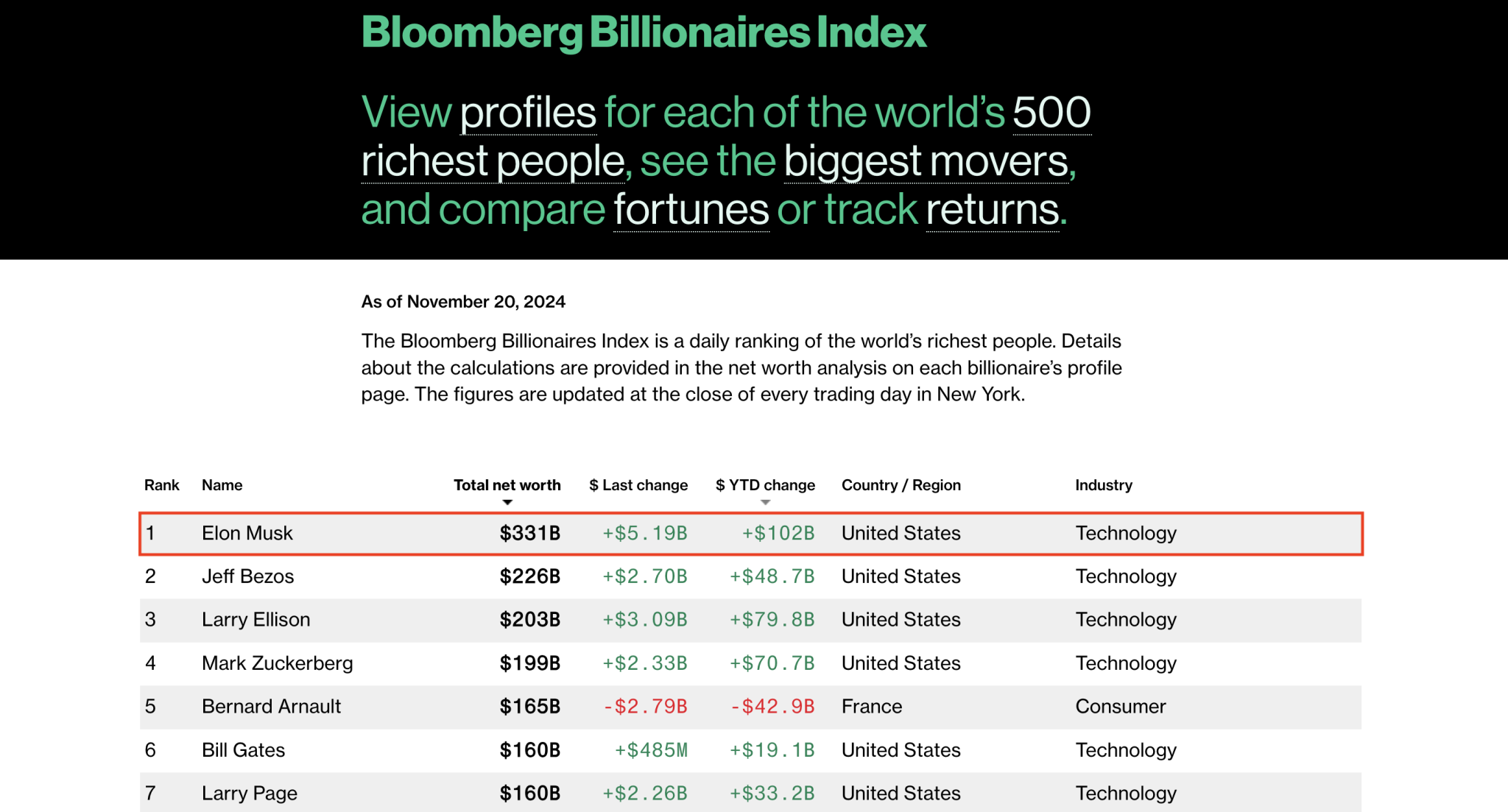This screenshot has width=1508, height=812.
Task: Select Bernard Arnault's row
Action: click(x=751, y=707)
